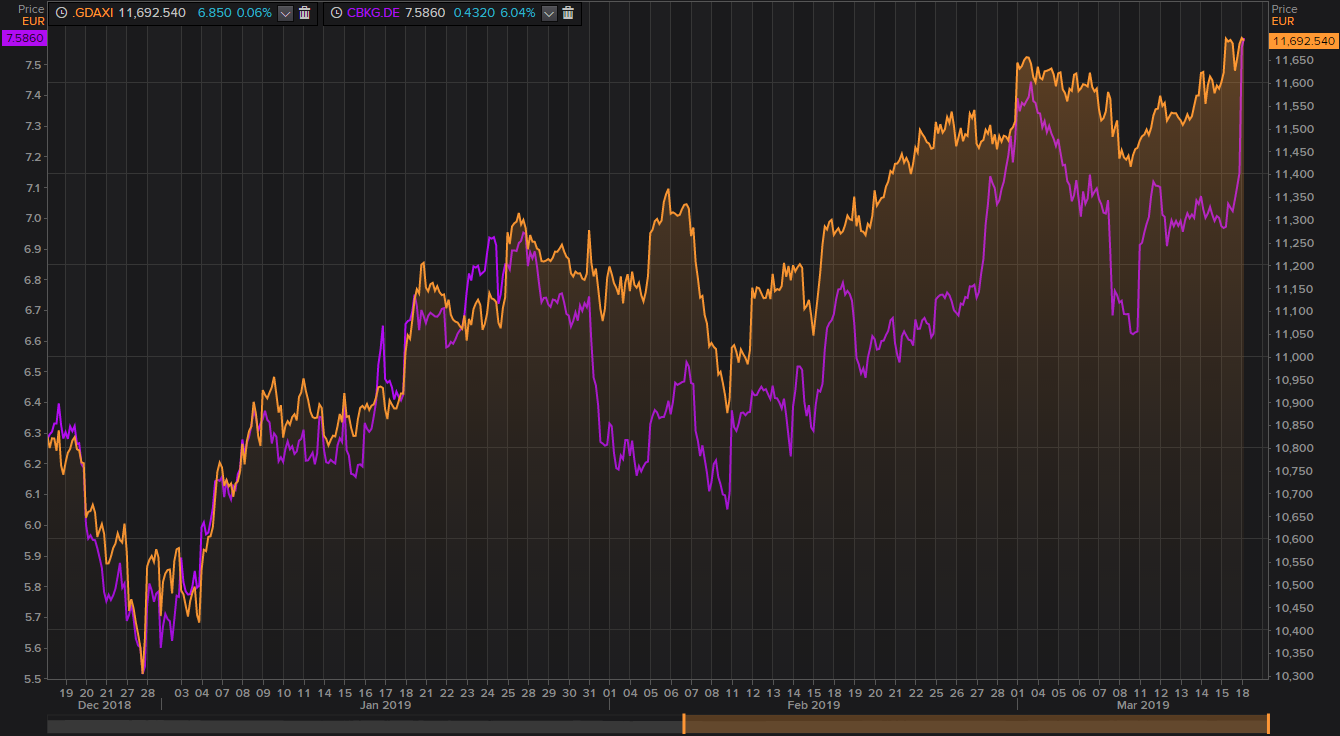This screenshot has width=1340, height=736.
Task: Click the .GDAXI percent change 0.06%
Action: tap(255, 13)
